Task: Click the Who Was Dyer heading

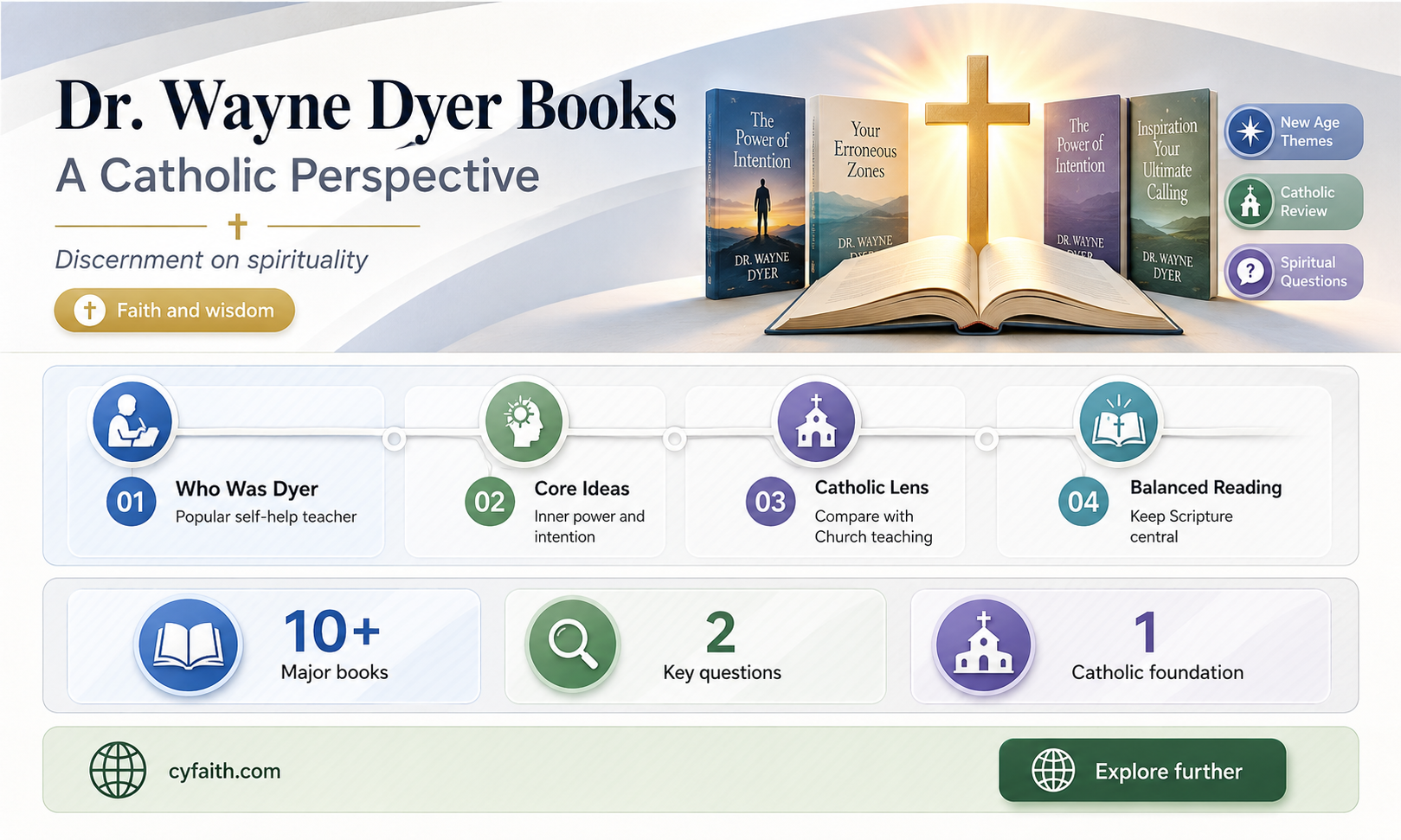Action: [x=247, y=489]
